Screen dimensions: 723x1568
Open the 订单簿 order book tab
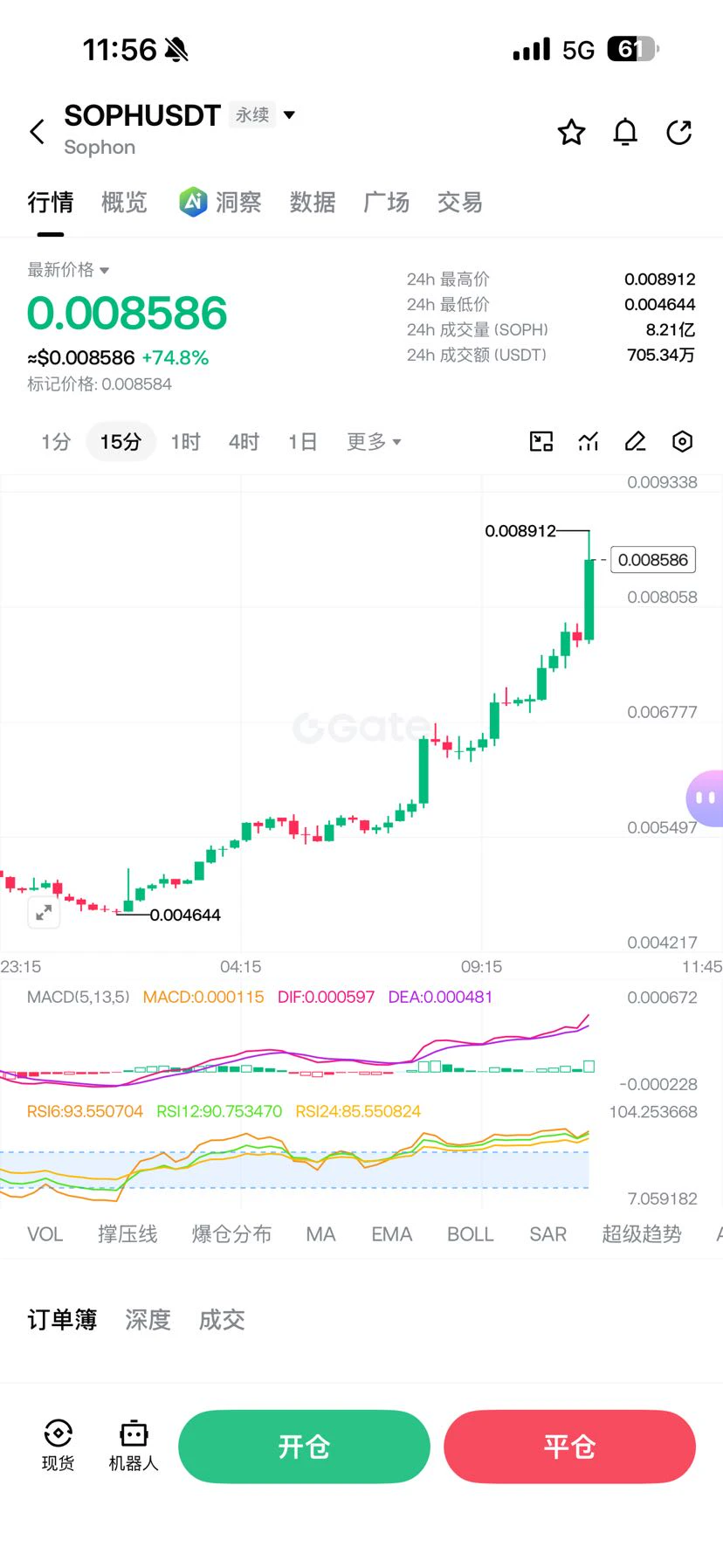click(x=62, y=1319)
